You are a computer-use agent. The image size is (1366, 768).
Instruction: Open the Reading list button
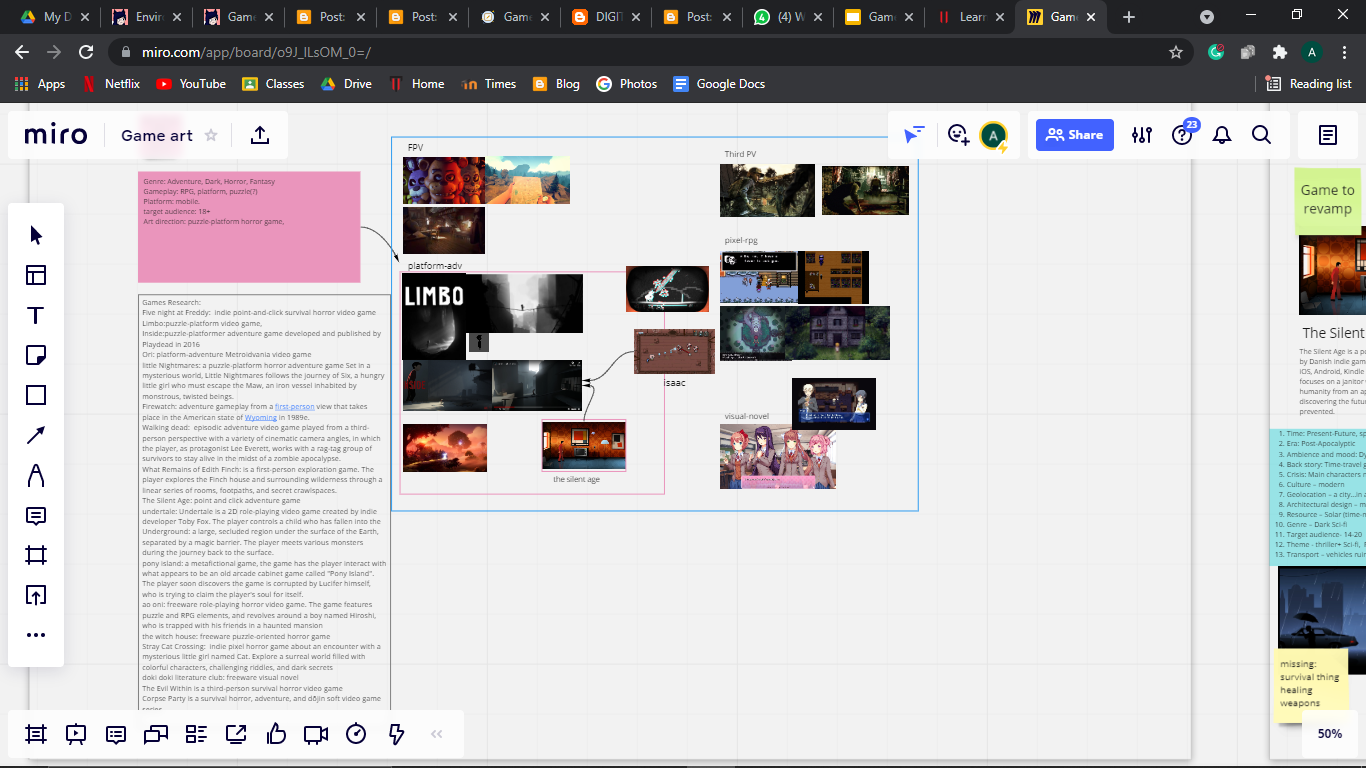click(1308, 84)
